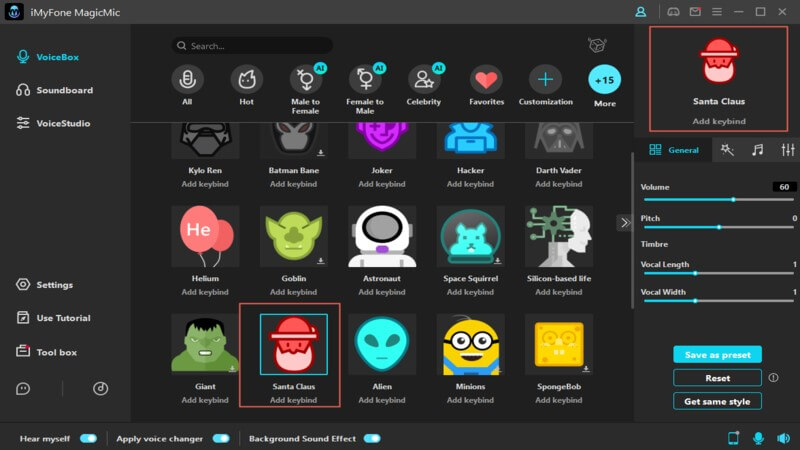This screenshot has width=800, height=450.
Task: Select the Space Squirrel voice icon
Action: [x=470, y=236]
